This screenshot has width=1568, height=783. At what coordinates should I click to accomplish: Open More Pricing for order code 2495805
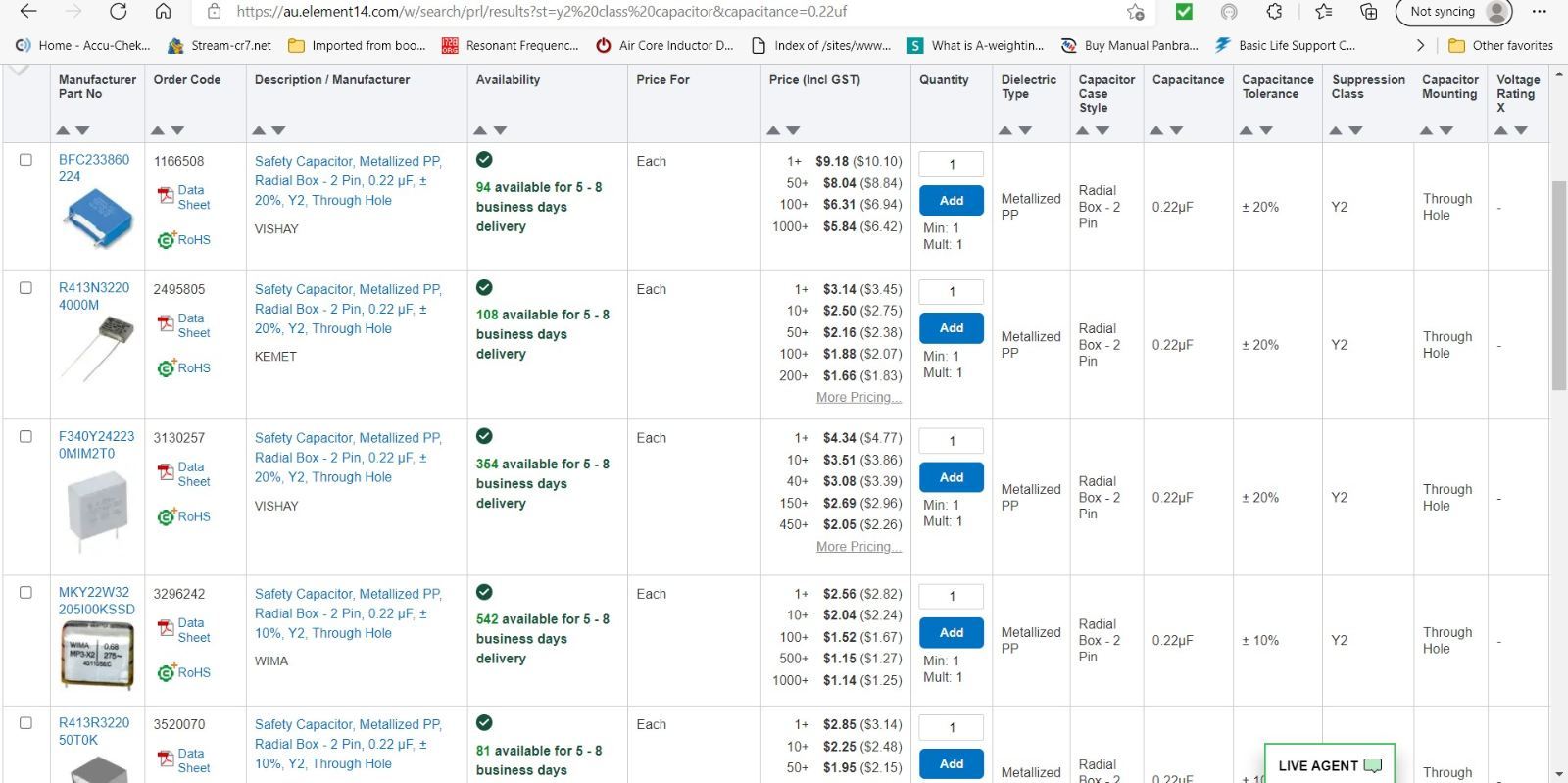[858, 397]
